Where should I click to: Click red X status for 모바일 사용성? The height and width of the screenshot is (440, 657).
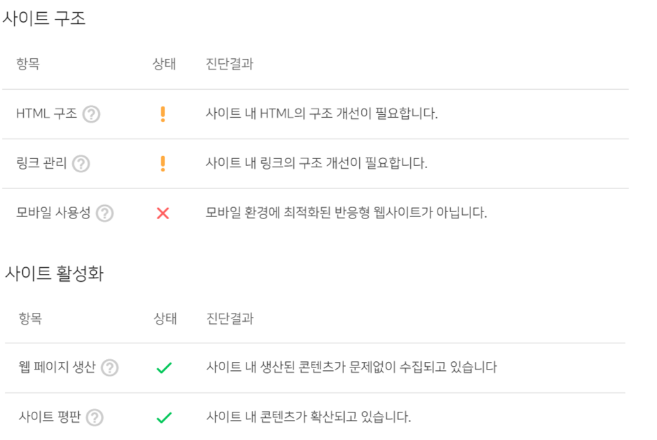tap(163, 213)
